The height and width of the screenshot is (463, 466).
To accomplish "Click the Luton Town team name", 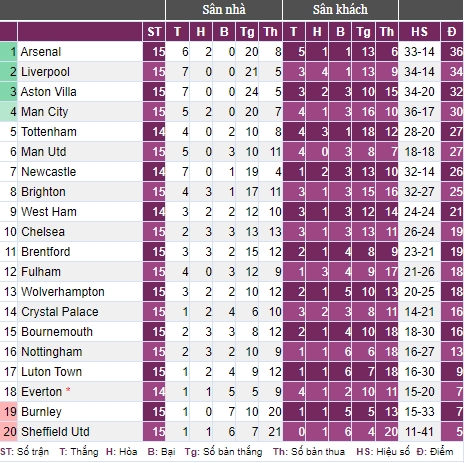I will tap(51, 372).
